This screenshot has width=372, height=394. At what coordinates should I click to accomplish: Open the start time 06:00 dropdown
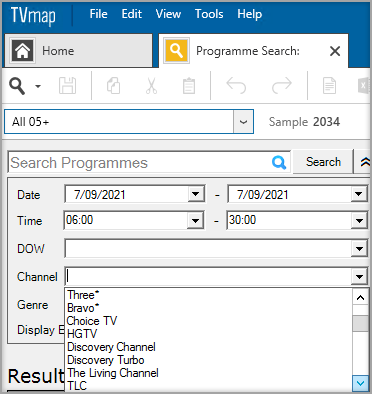coord(195,220)
